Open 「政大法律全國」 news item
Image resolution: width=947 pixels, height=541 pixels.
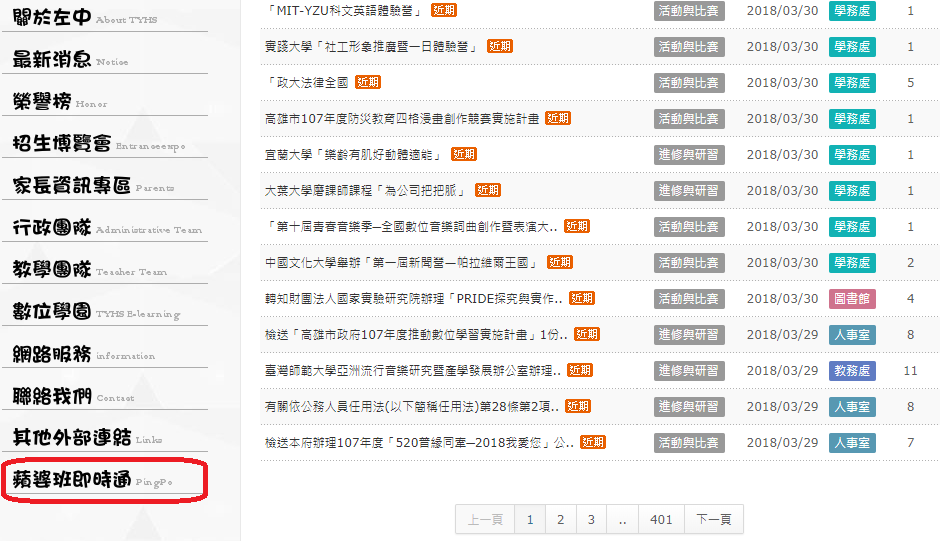[307, 83]
